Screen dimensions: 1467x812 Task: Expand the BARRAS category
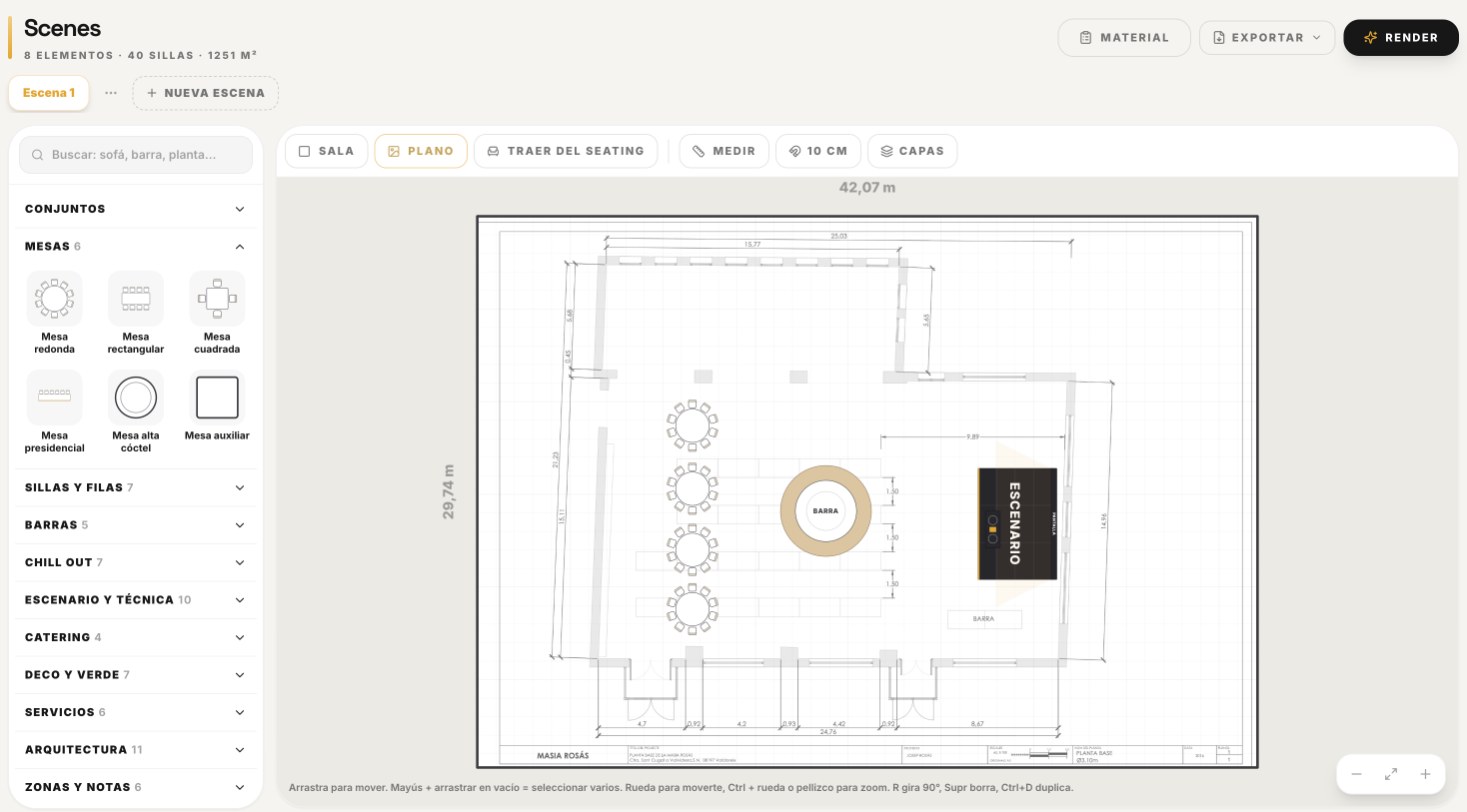135,525
